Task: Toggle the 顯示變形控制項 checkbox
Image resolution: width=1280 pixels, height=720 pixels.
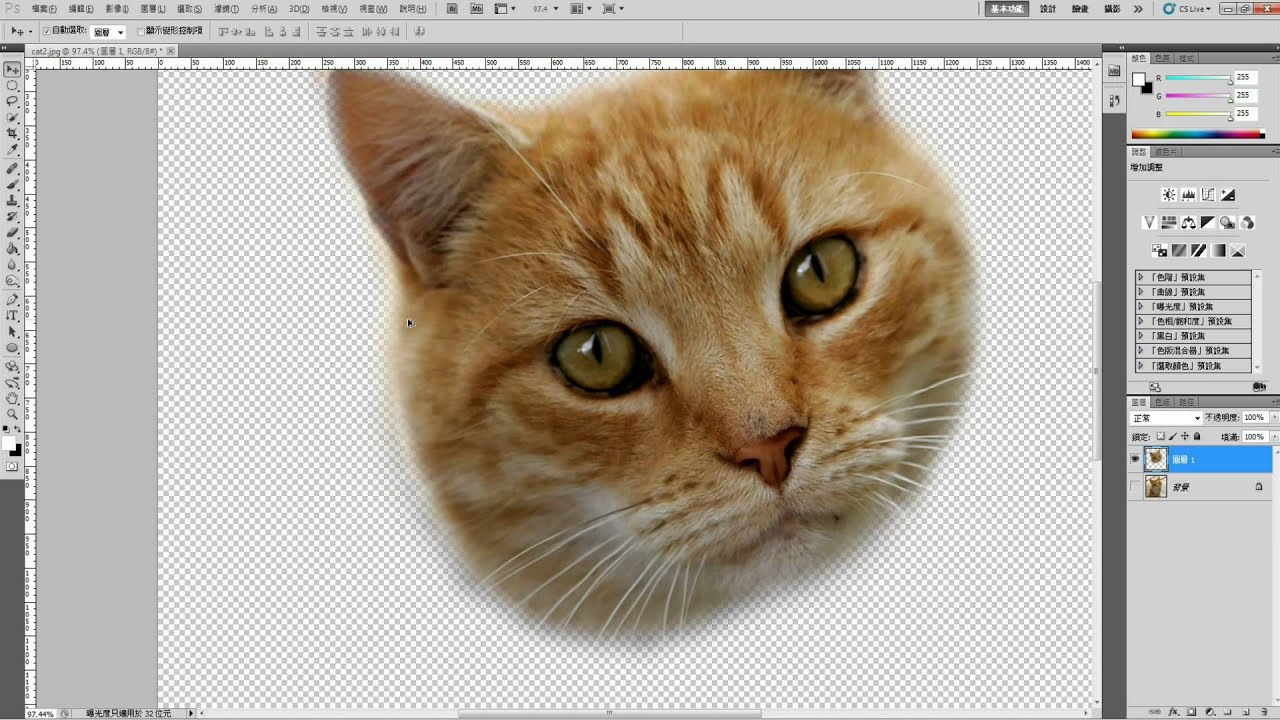Action: [x=140, y=31]
